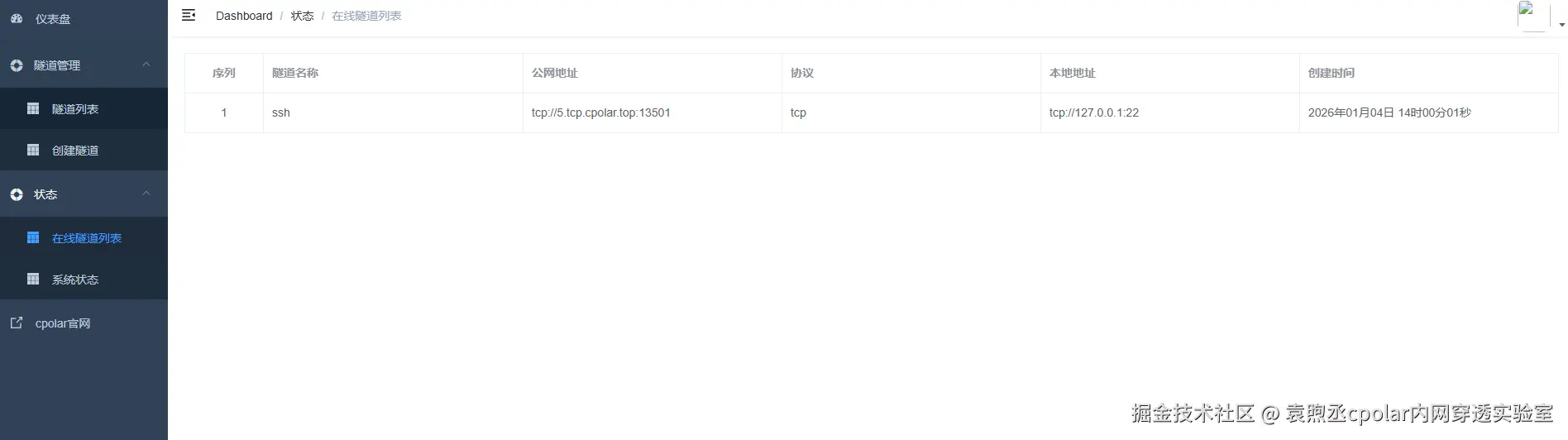Viewport: 1568px width, 440px height.
Task: Click the dashboard gauge icon
Action: click(17, 18)
